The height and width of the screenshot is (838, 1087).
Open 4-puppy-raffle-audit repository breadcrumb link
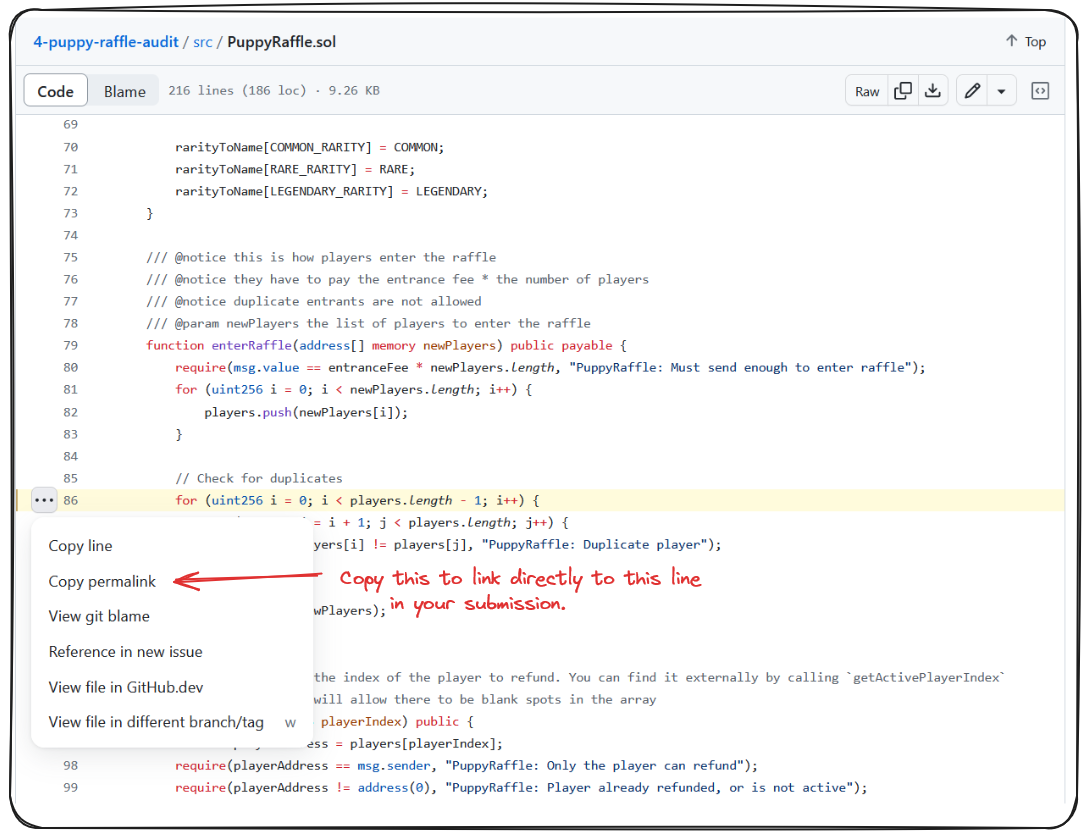[x=106, y=42]
